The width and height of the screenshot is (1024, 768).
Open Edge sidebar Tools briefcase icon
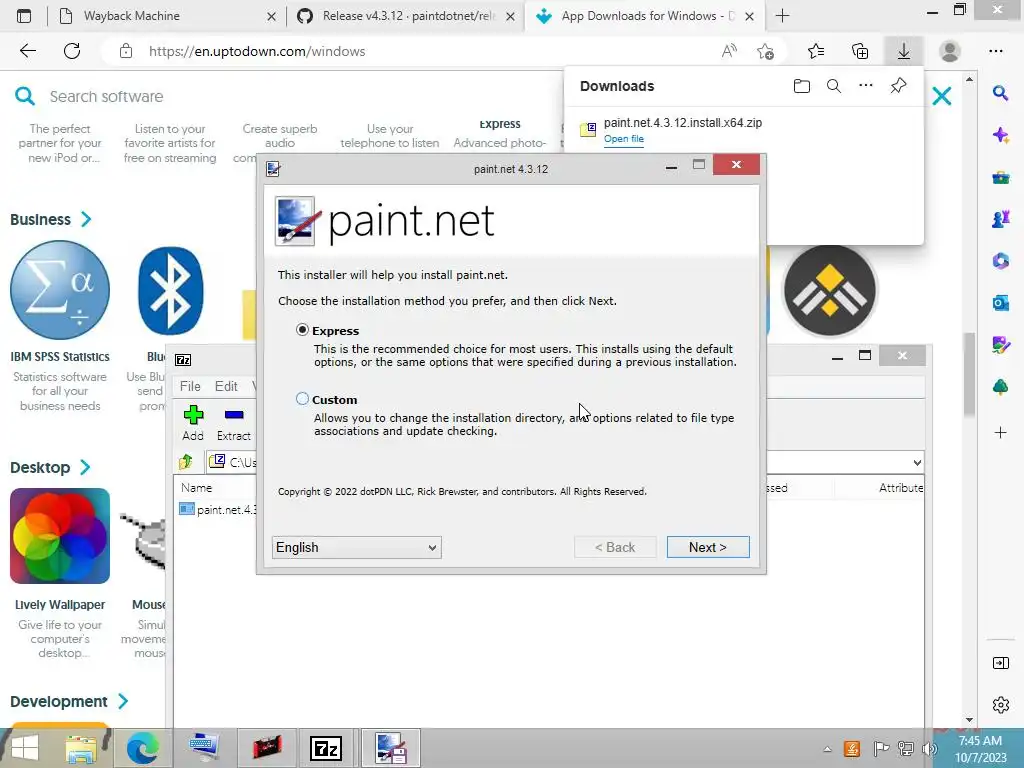[x=1000, y=177]
